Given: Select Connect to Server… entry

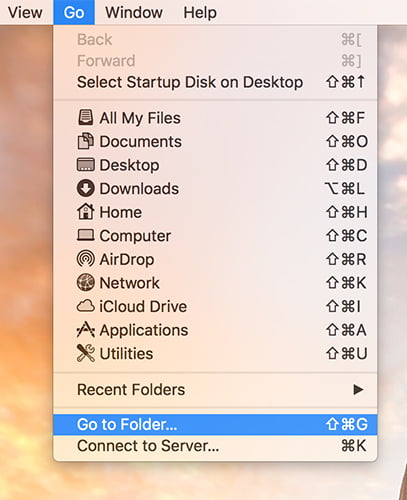Looking at the screenshot, I should [x=215, y=446].
